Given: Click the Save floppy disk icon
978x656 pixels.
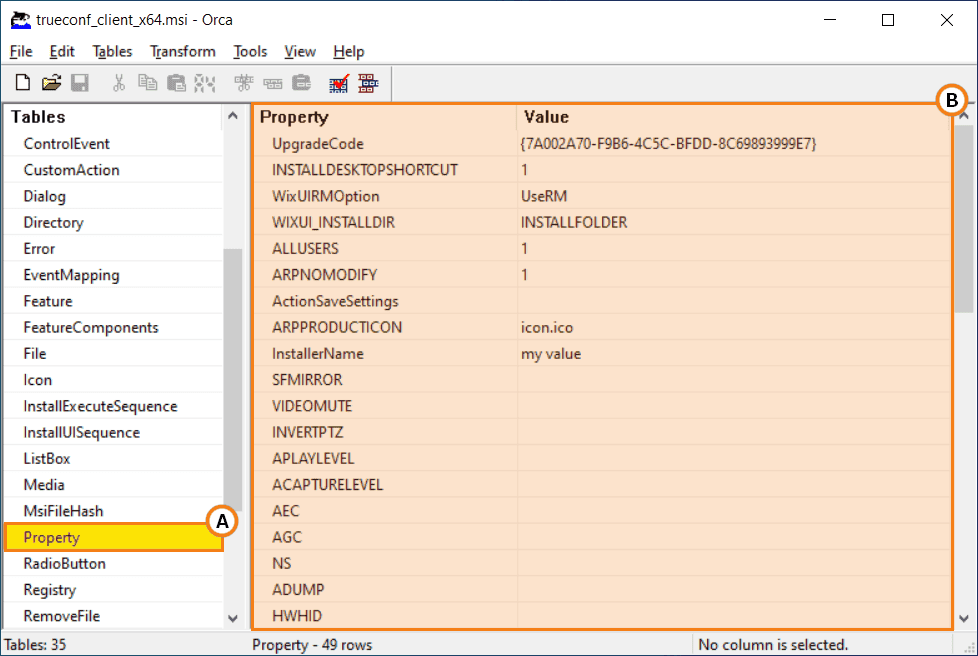Looking at the screenshot, I should pos(80,82).
